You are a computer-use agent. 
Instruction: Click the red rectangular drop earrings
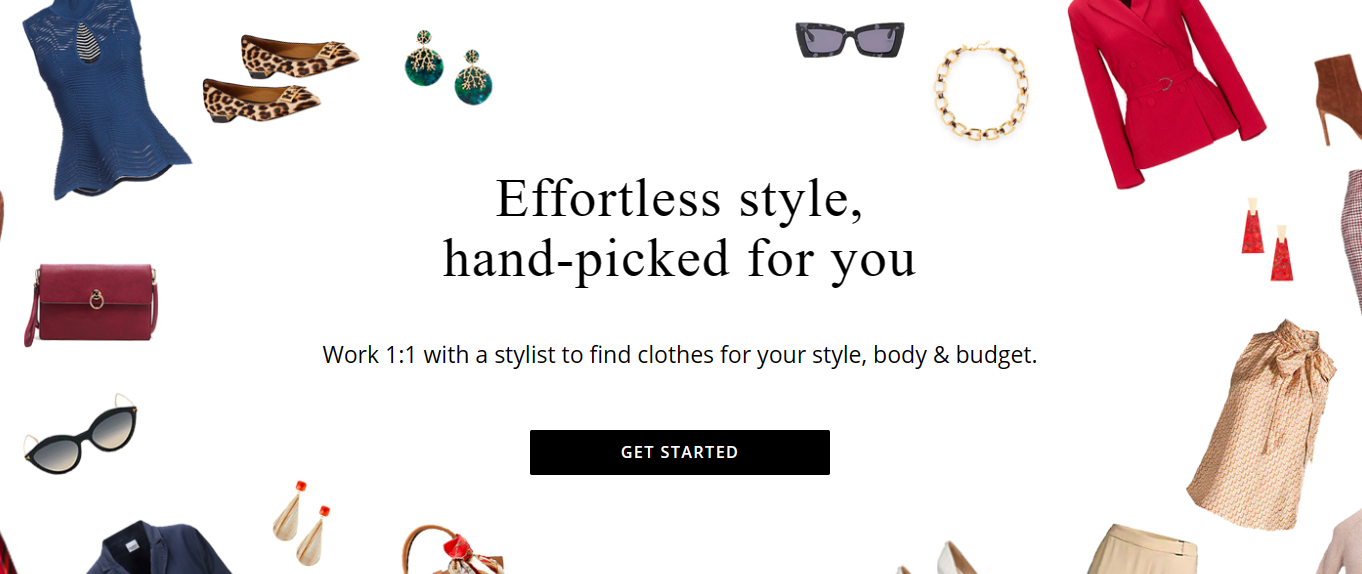point(1266,239)
